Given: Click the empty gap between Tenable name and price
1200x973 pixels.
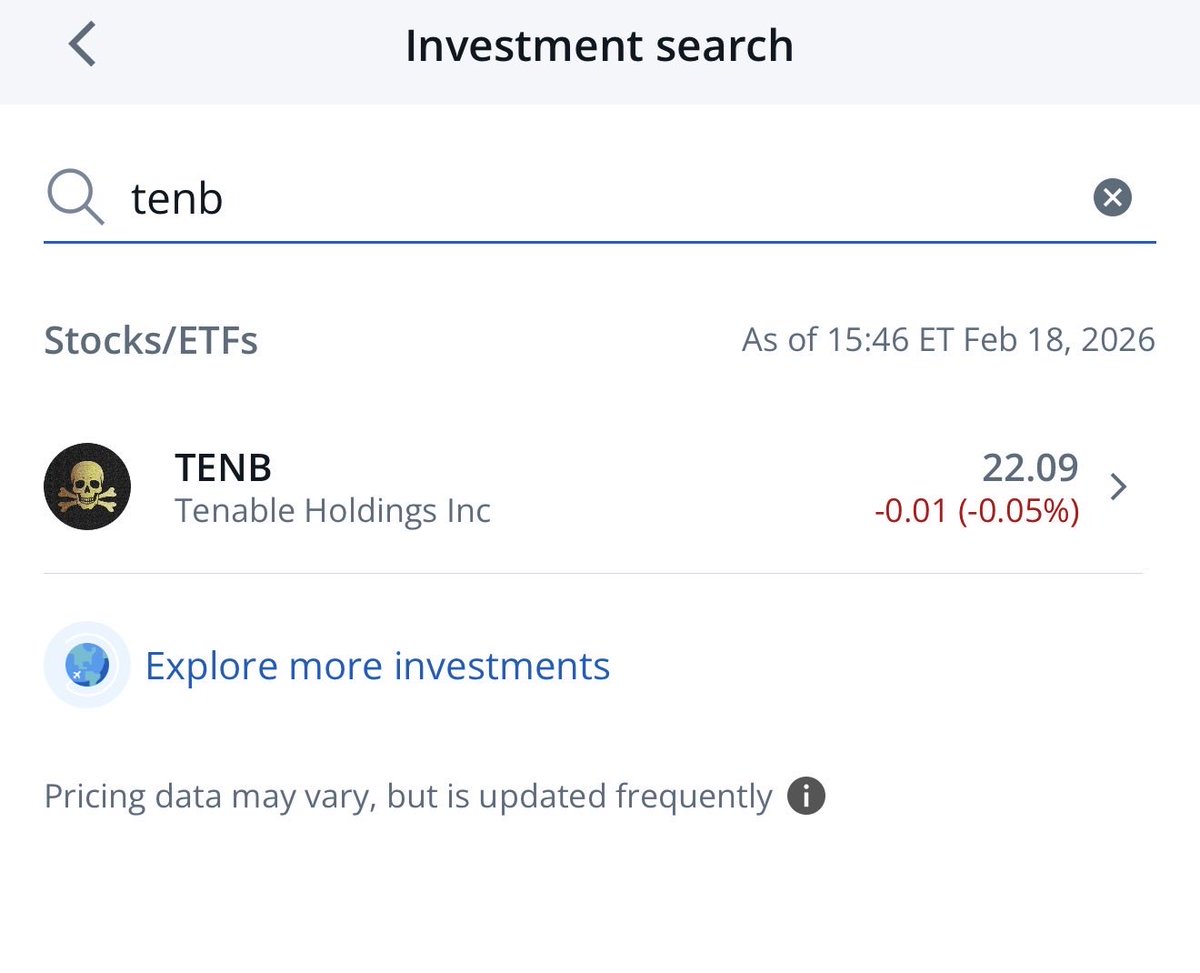Looking at the screenshot, I should (680, 488).
